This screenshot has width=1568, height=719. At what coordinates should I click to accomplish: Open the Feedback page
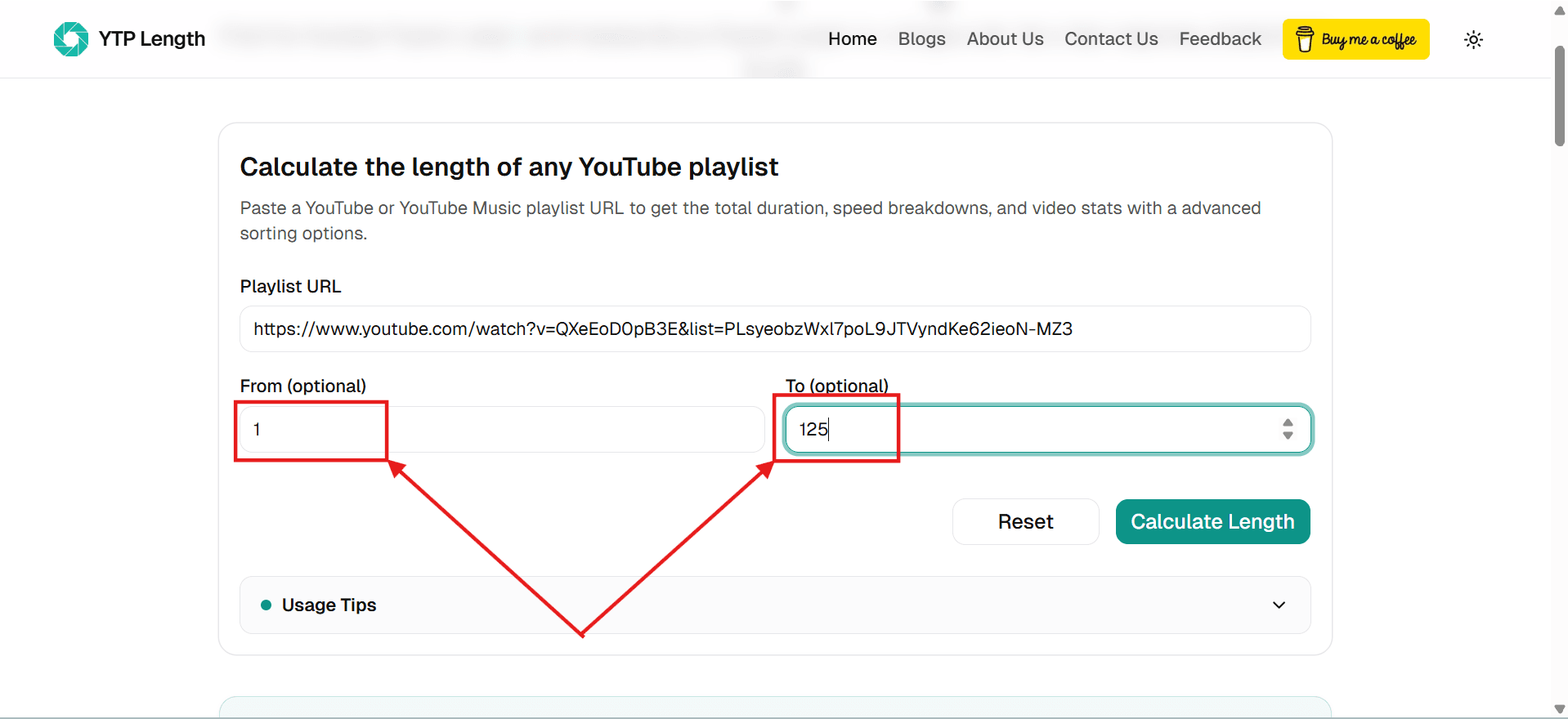1220,39
